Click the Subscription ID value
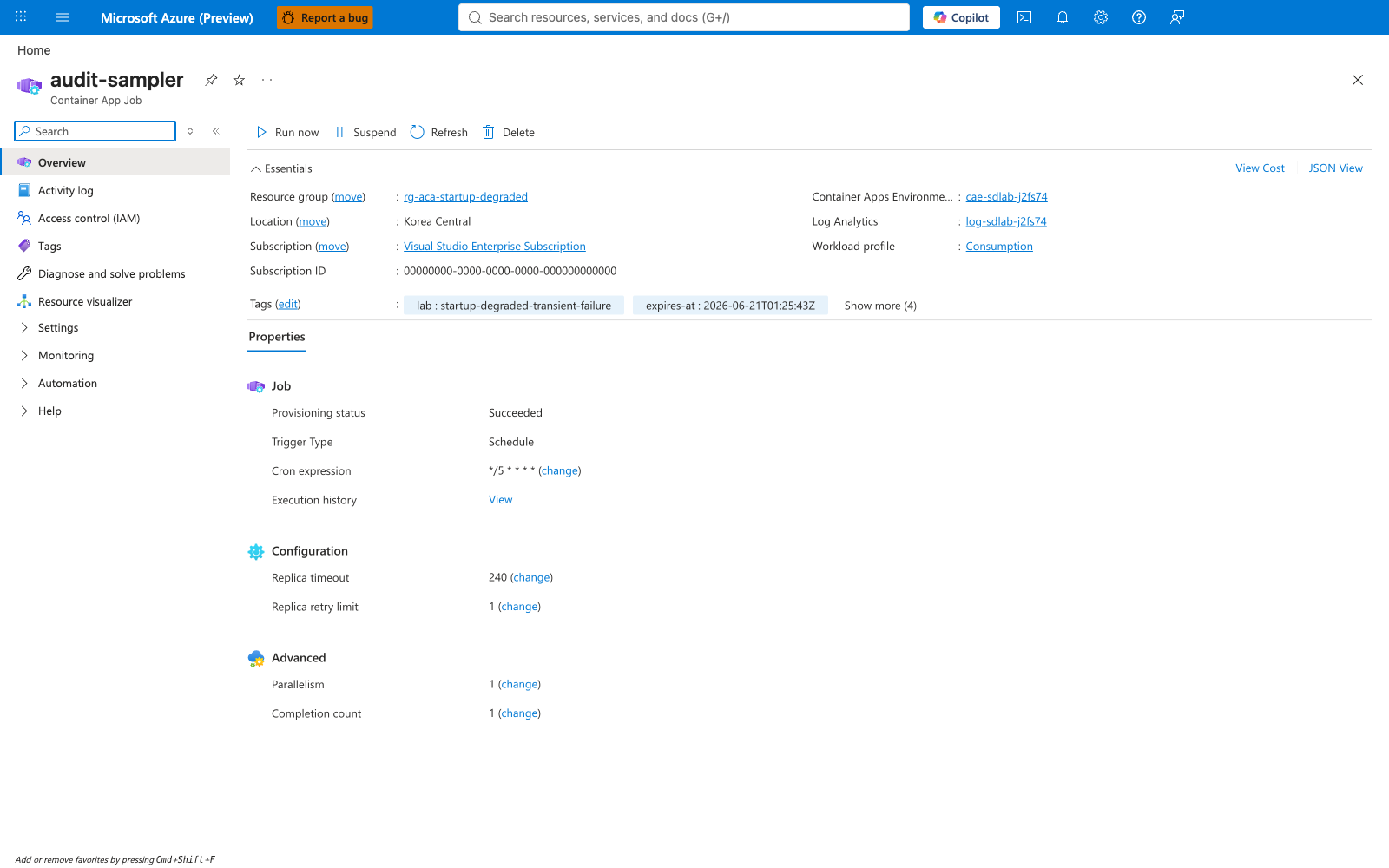The width and height of the screenshot is (1389, 868). (x=510, y=271)
